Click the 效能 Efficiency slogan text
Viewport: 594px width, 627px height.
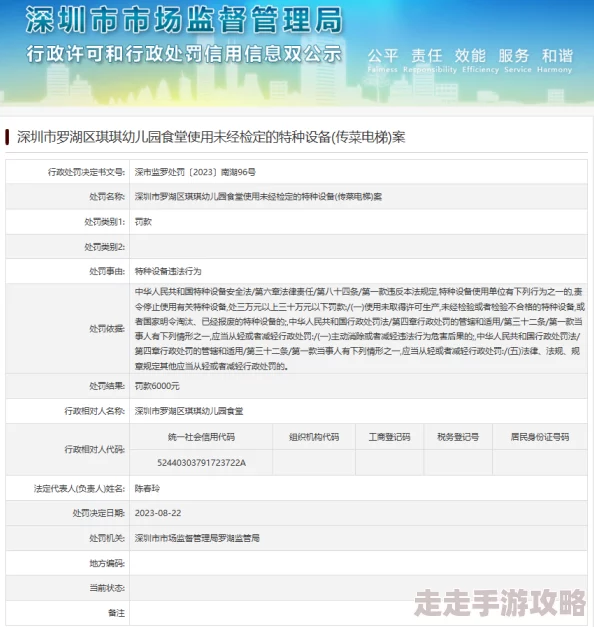480,60
